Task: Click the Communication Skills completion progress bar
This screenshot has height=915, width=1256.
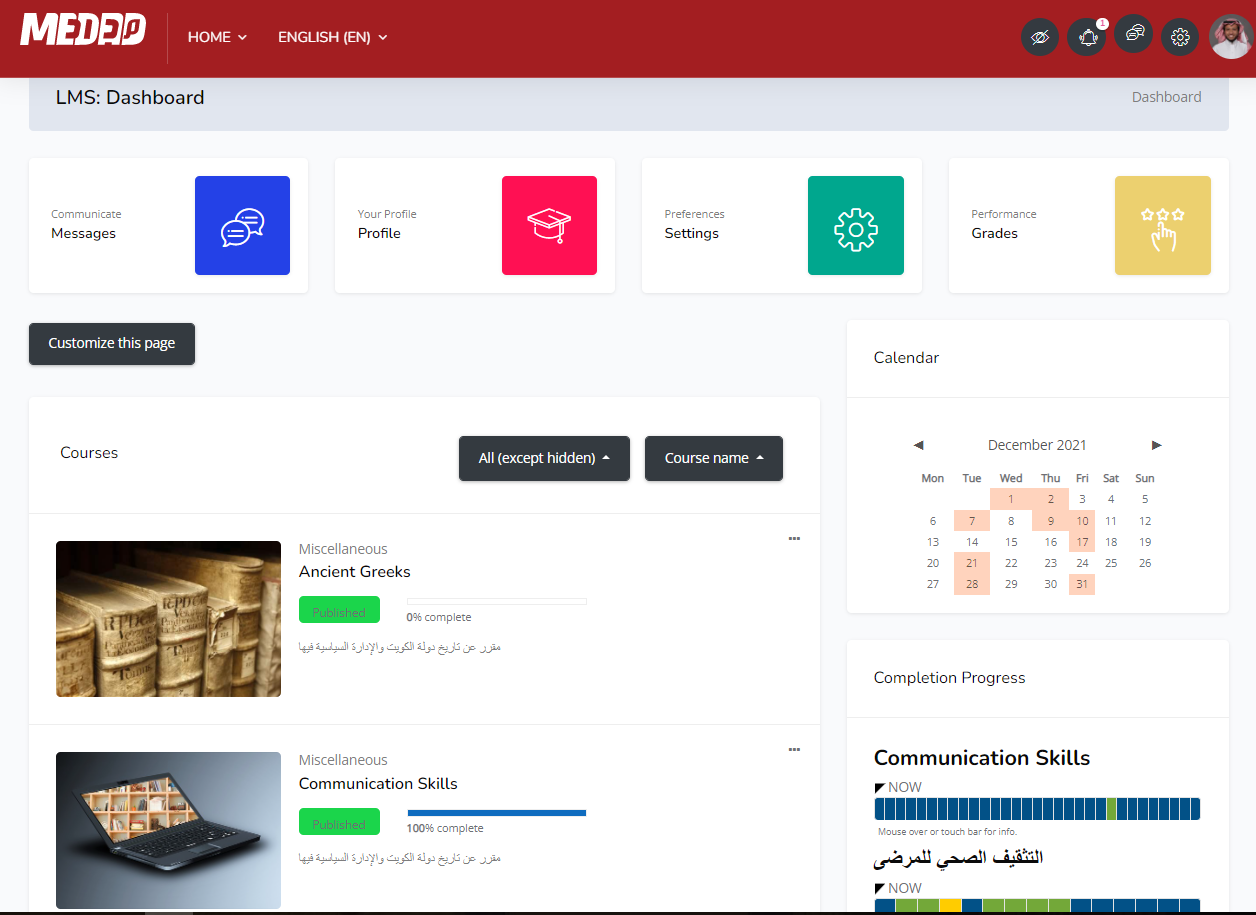Action: pos(1037,808)
